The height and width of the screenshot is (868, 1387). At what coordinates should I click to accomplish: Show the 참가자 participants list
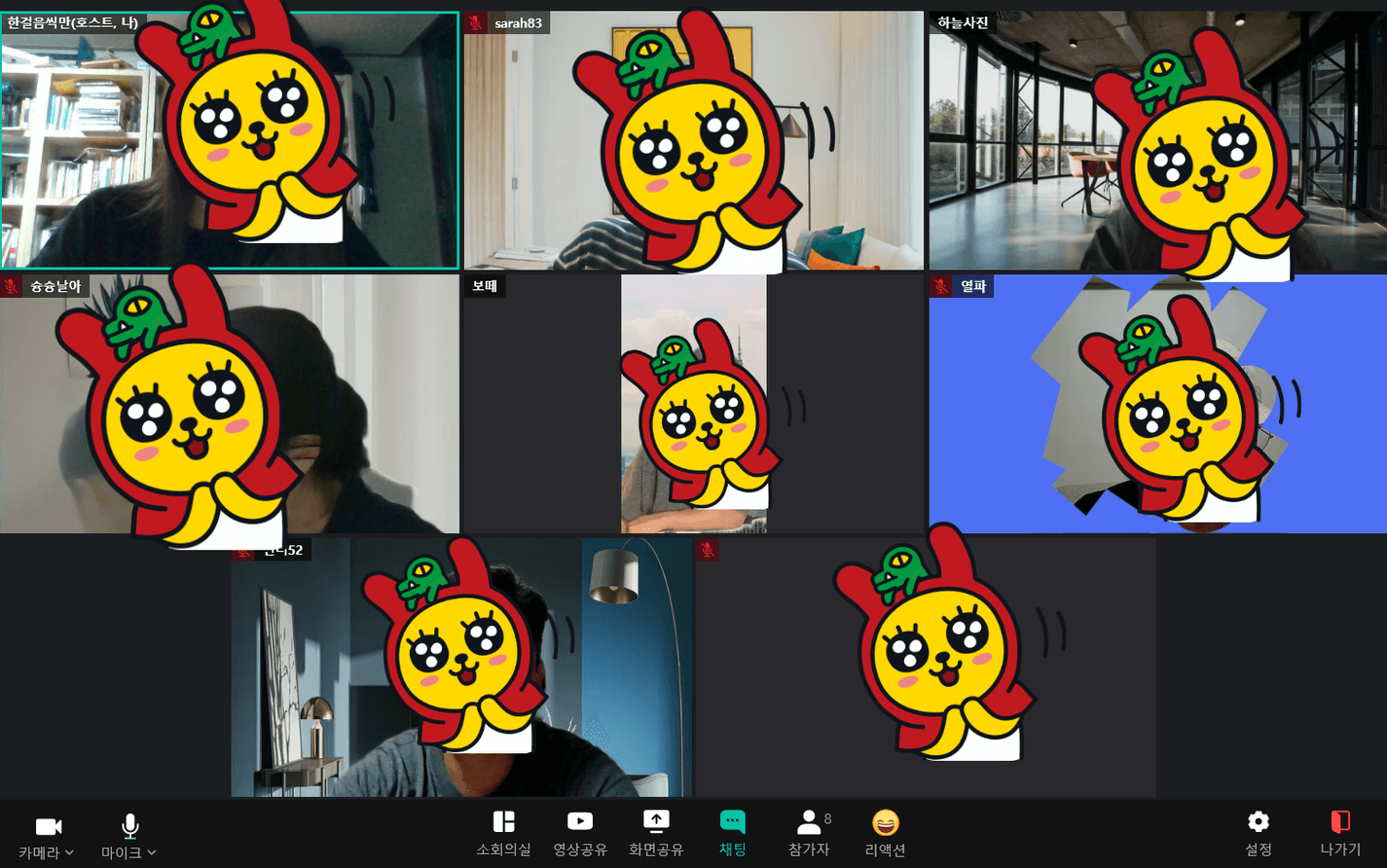[809, 834]
